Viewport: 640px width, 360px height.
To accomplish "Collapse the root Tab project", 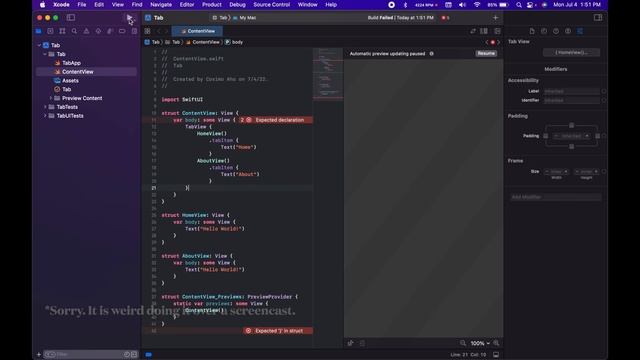I will click(39, 45).
